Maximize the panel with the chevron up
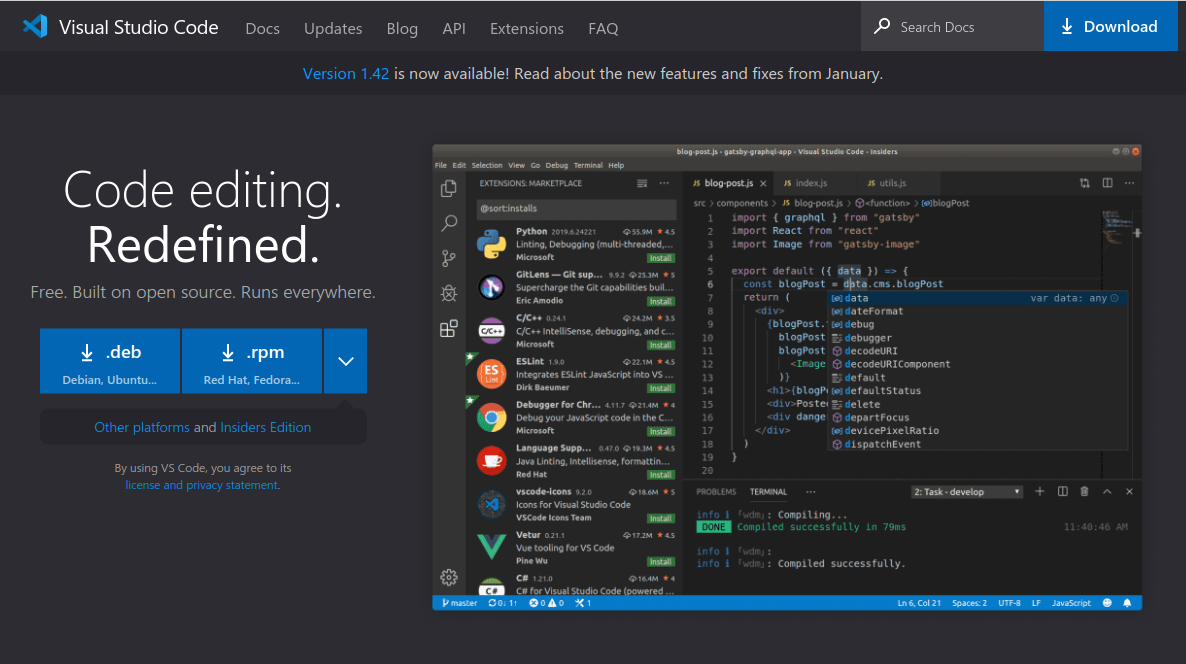 coord(1107,492)
